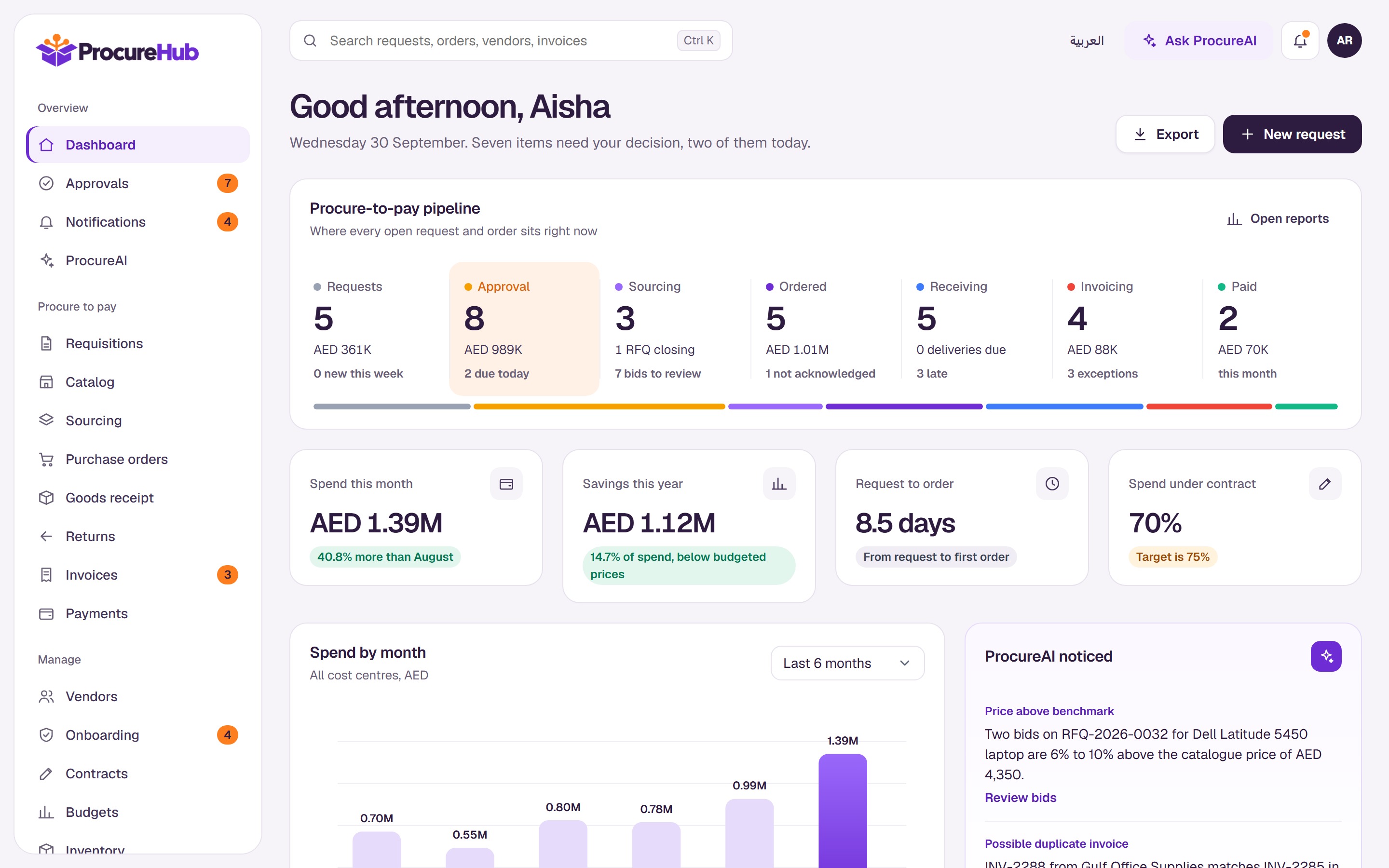Click the Review bids link

point(1021,798)
